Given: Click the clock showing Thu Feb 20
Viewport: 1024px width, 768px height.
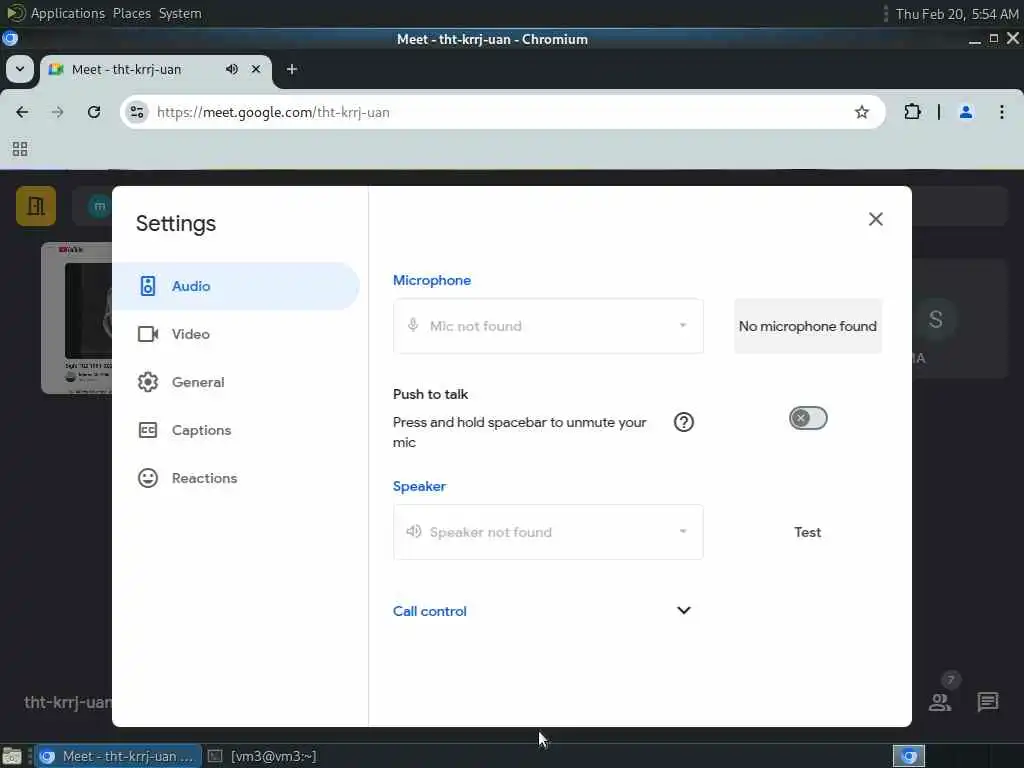Looking at the screenshot, I should pyautogui.click(x=957, y=14).
